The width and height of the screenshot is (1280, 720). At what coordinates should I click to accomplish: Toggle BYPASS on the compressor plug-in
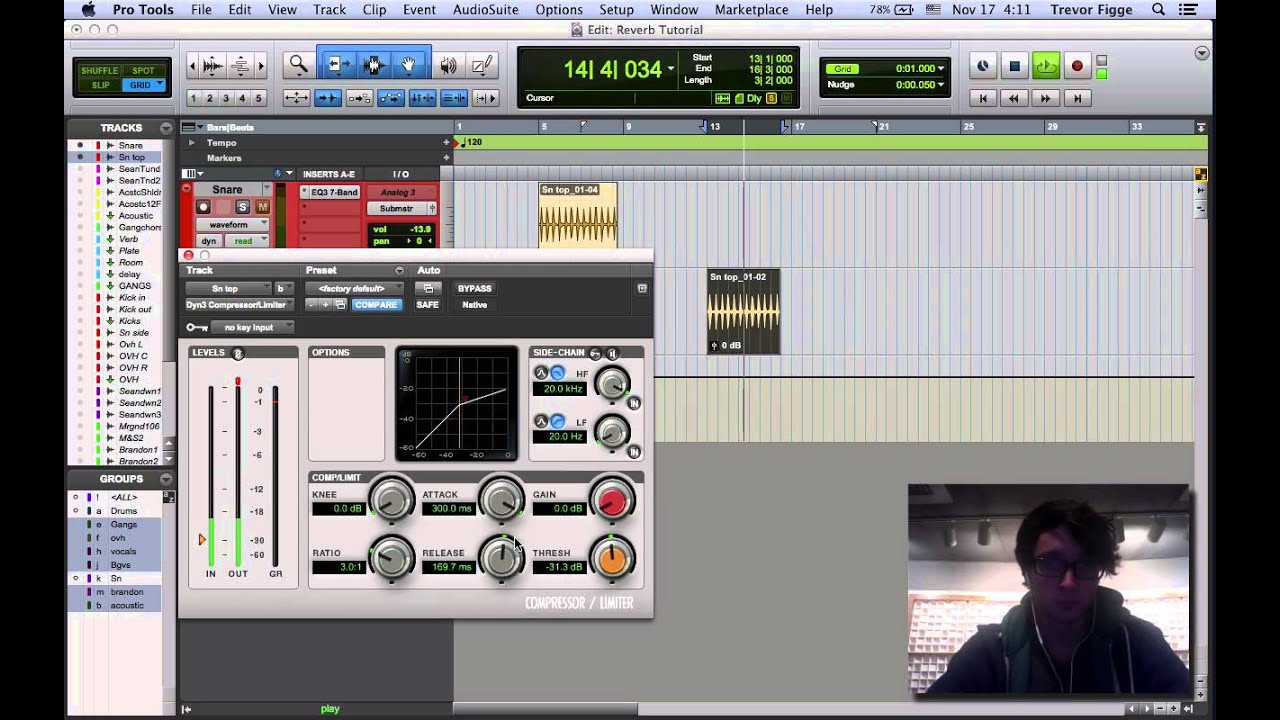474,289
